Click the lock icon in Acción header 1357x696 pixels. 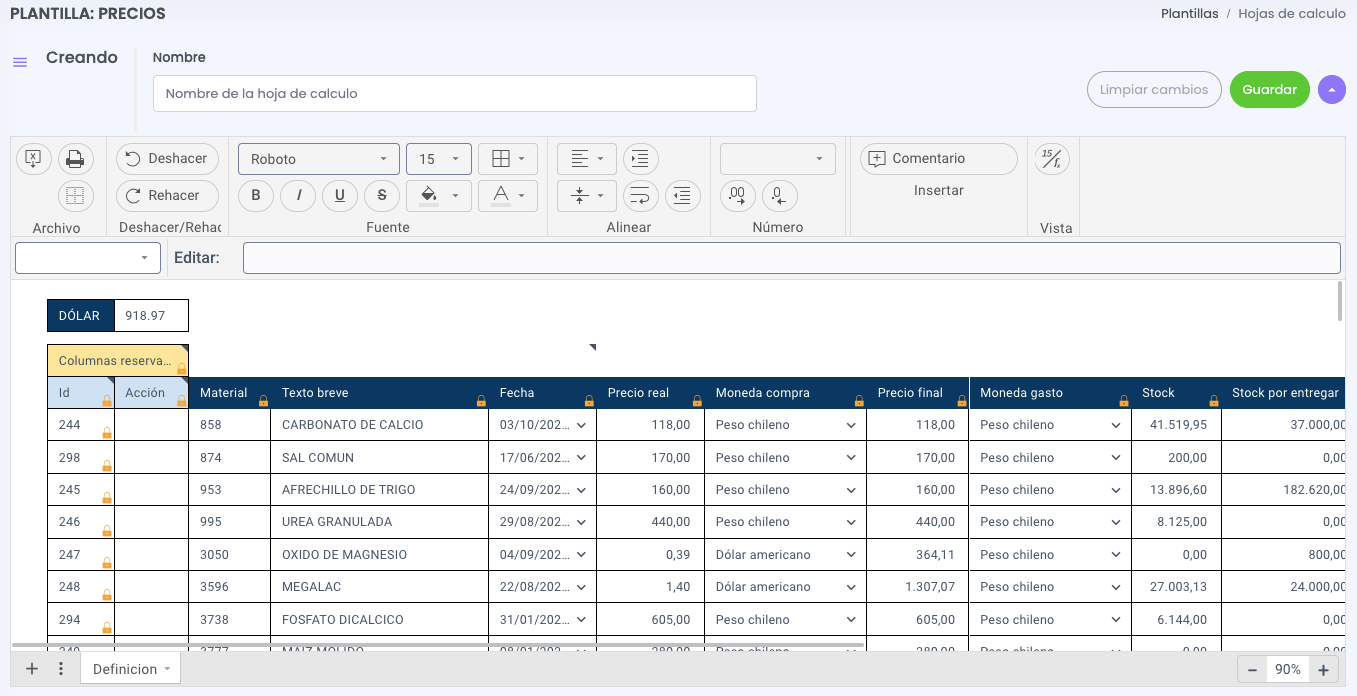181,400
